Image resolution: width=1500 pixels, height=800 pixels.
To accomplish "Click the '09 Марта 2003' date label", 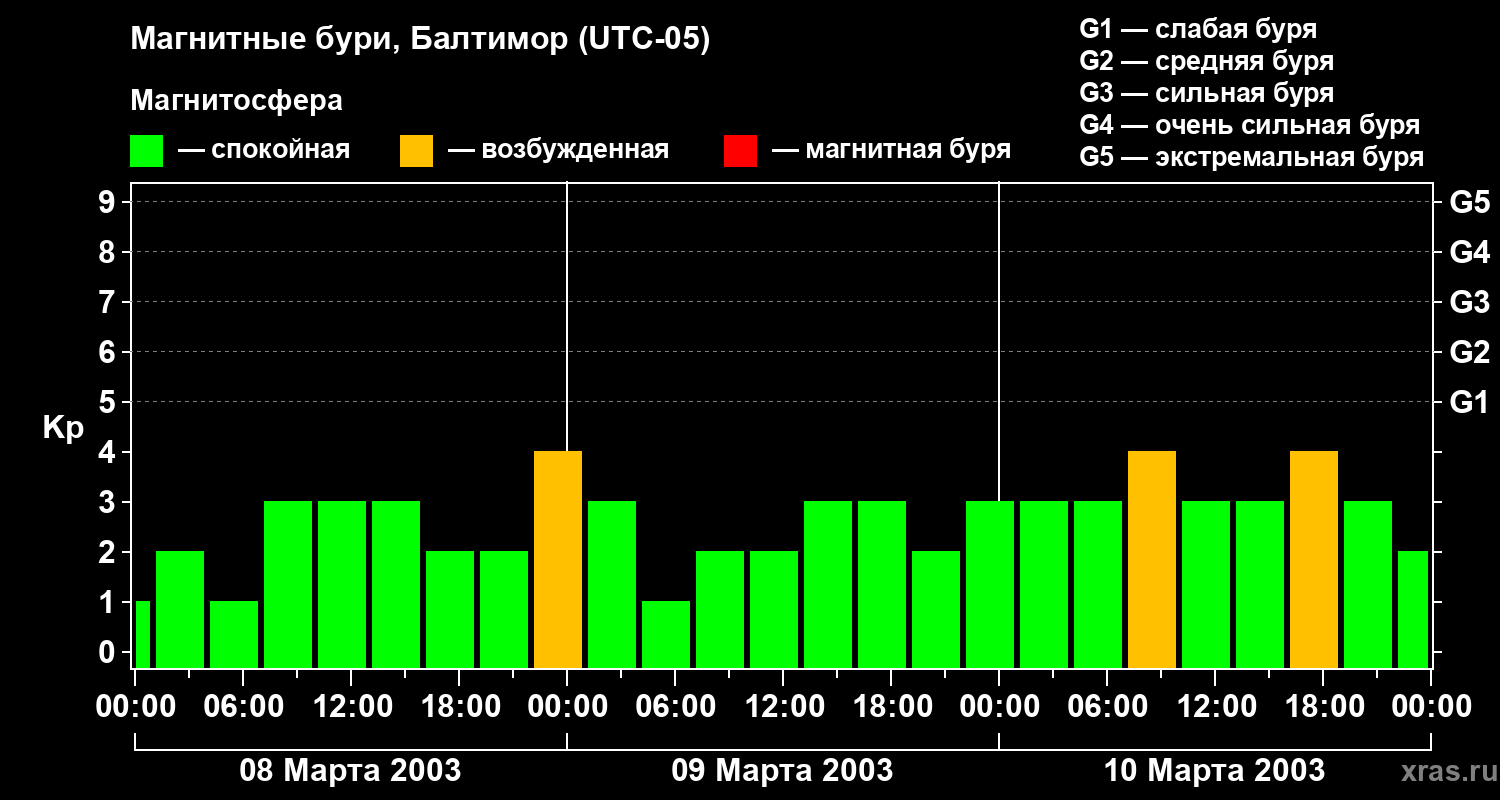I will [782, 771].
